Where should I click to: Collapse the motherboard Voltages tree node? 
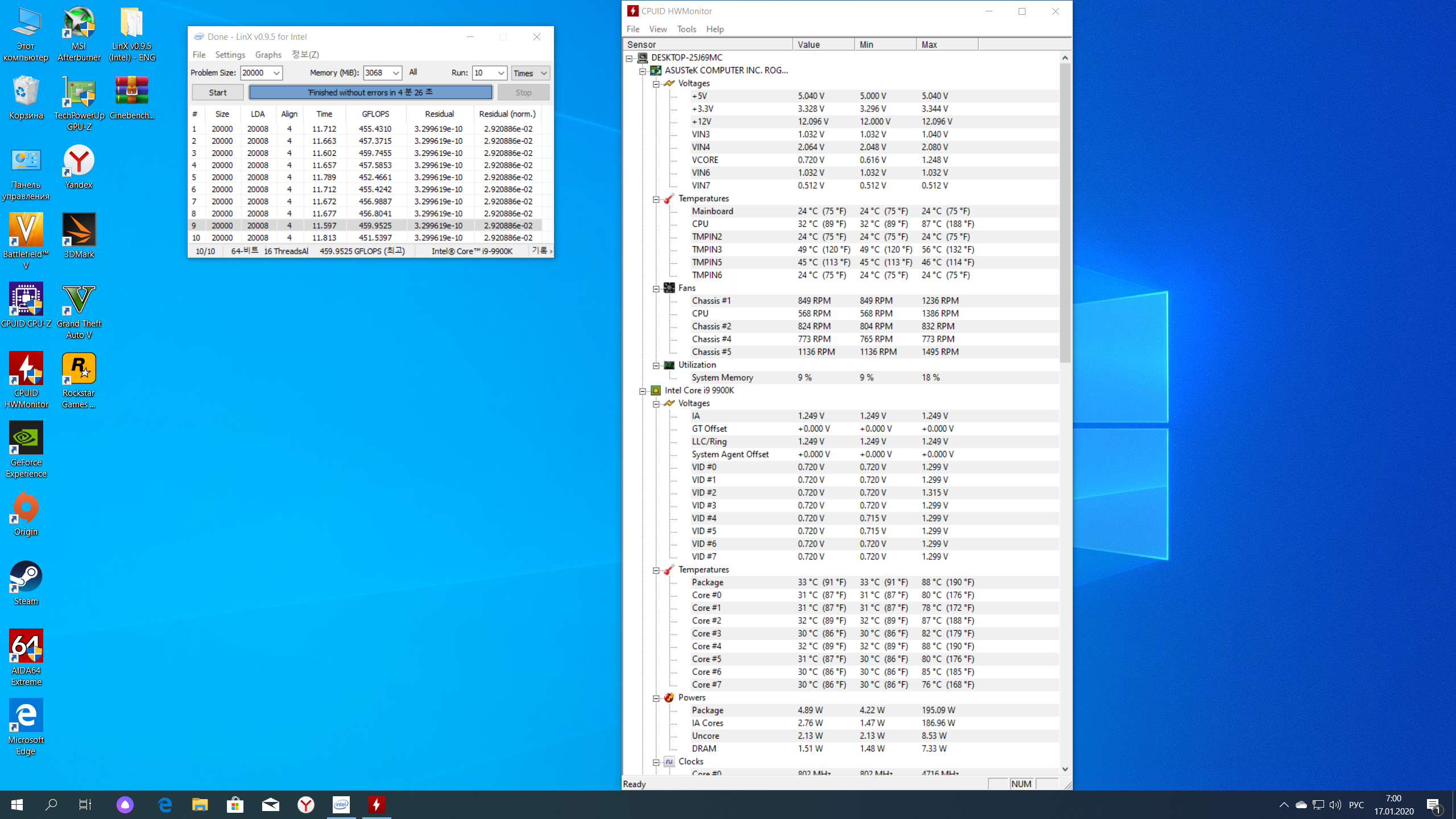(656, 84)
